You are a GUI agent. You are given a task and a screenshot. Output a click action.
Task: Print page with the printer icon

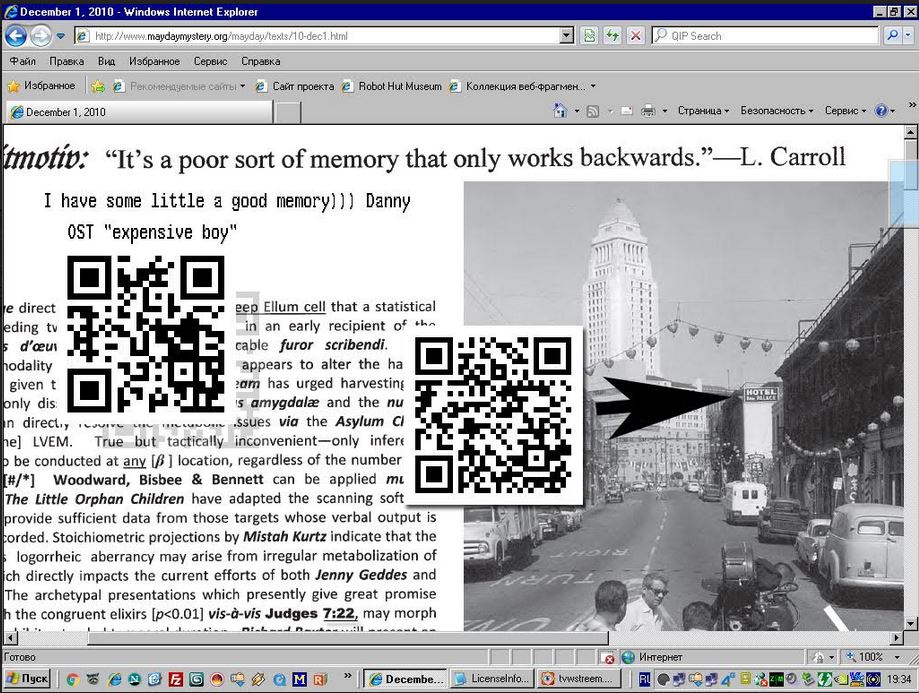coord(648,111)
